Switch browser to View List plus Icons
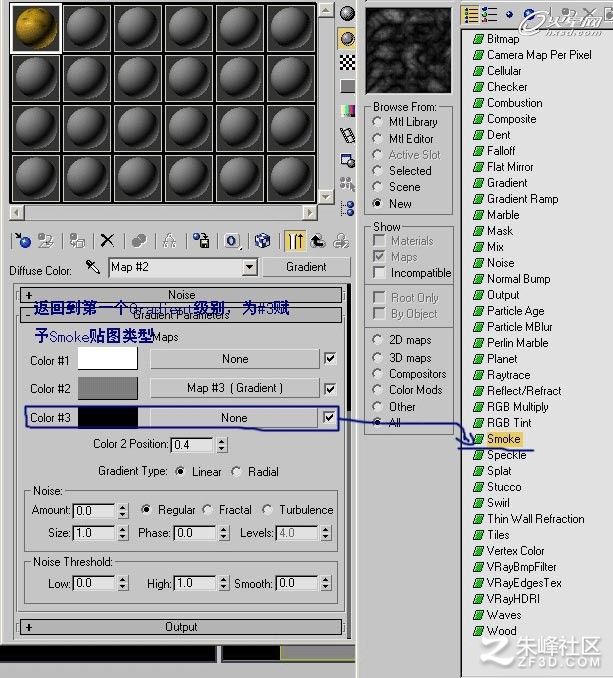 489,14
